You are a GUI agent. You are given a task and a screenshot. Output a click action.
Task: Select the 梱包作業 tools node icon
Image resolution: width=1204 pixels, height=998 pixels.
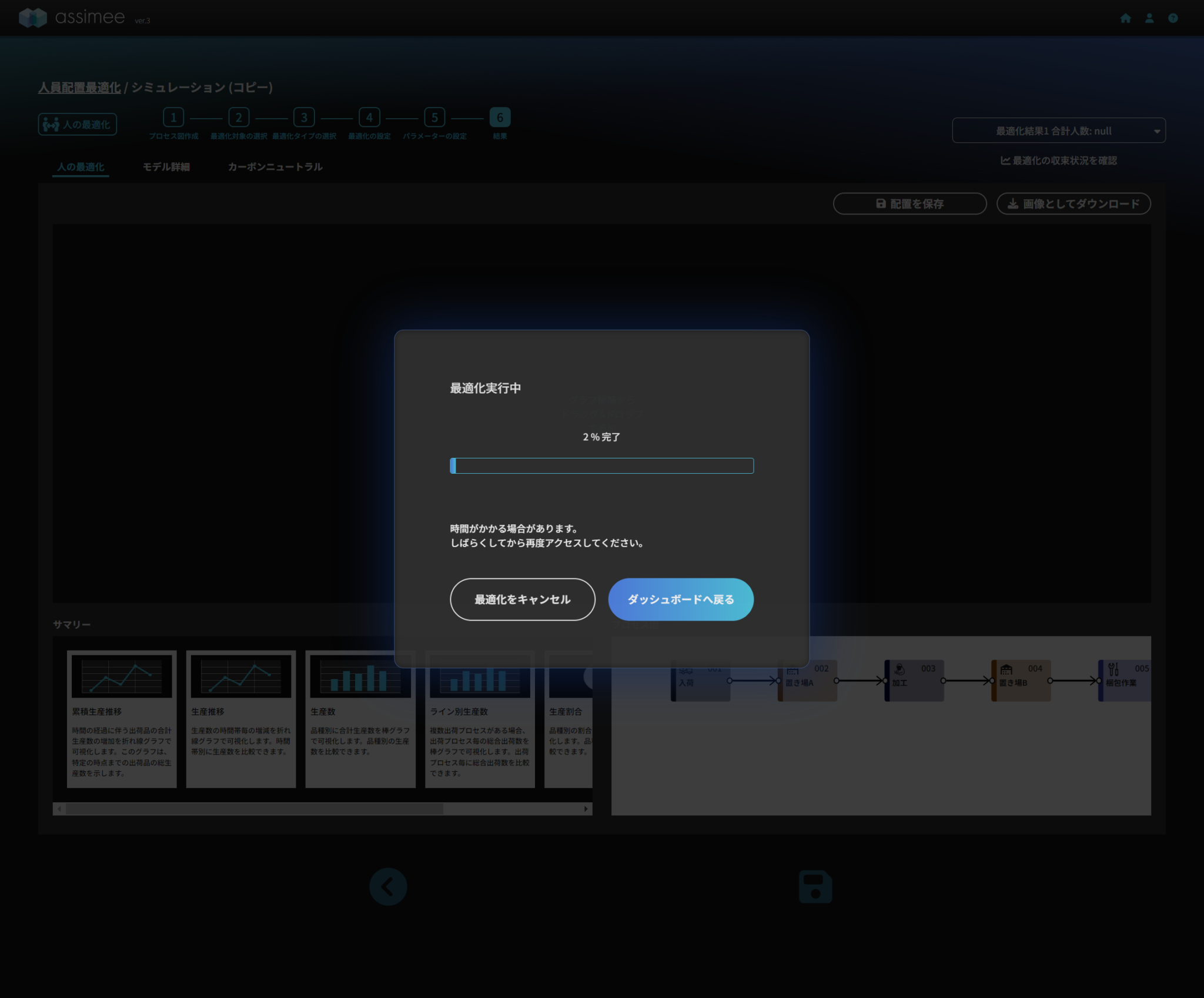(1113, 669)
